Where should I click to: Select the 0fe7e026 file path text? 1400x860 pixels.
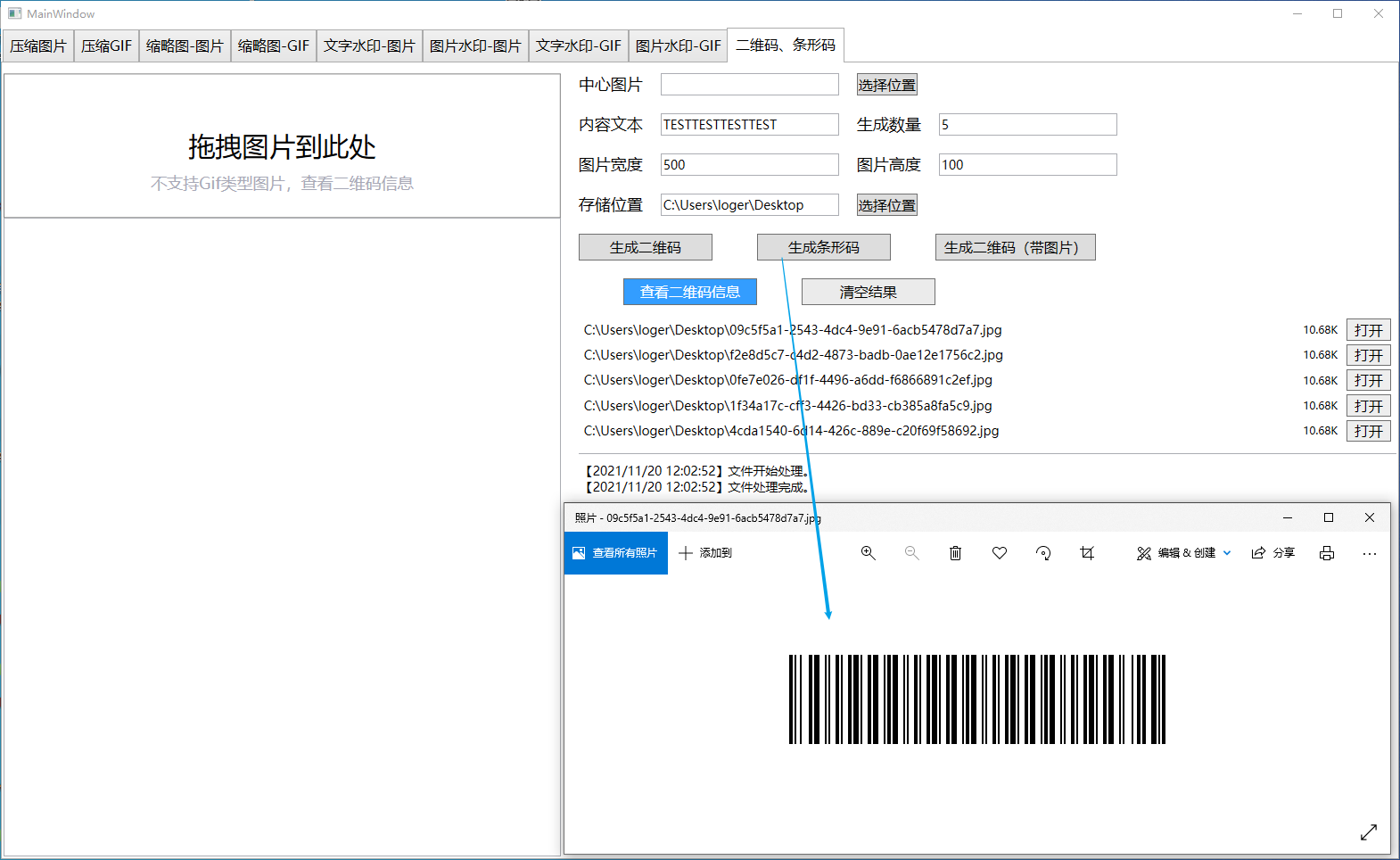pyautogui.click(x=788, y=380)
